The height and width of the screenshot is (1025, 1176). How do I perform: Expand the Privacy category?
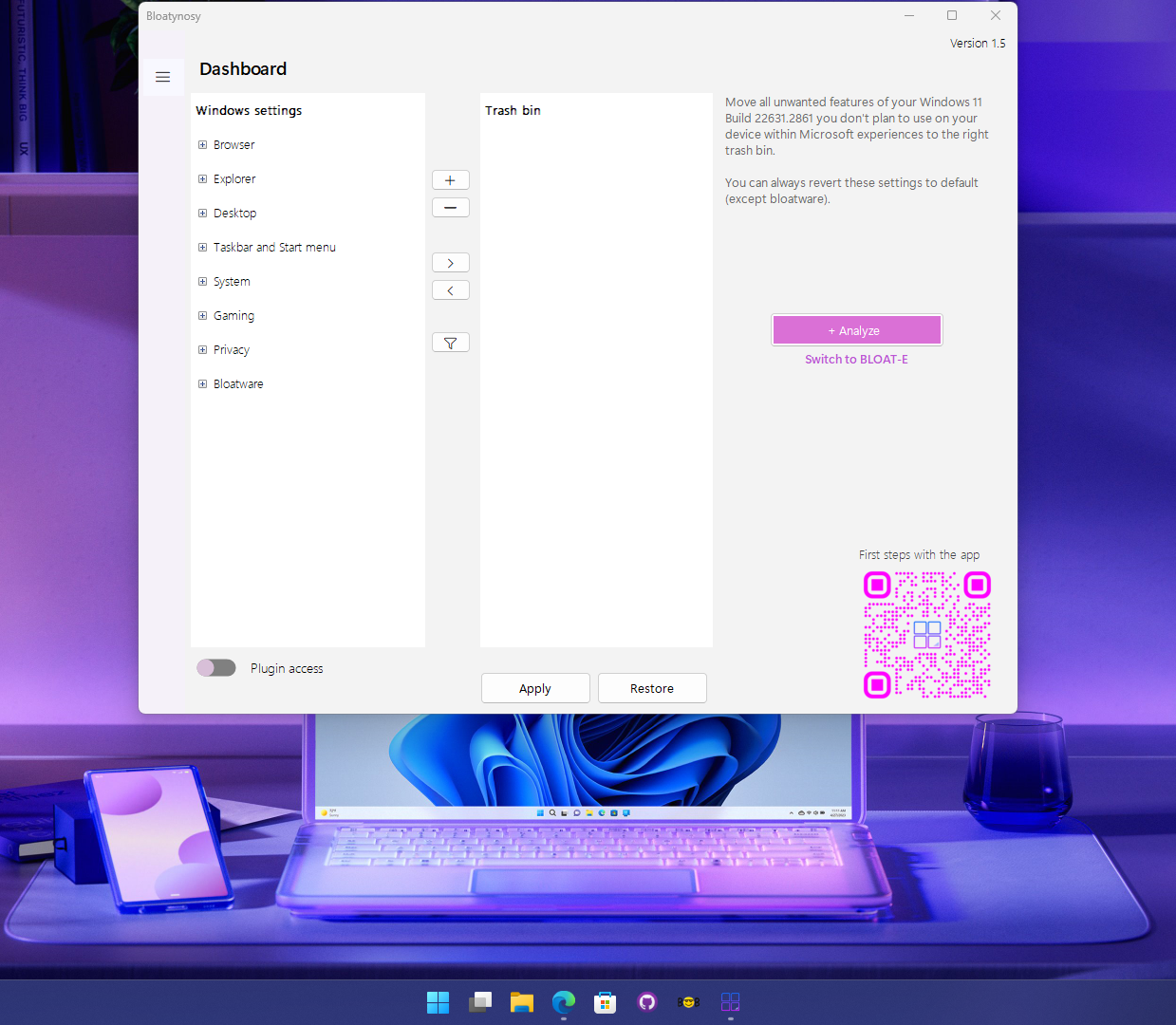[x=202, y=350]
